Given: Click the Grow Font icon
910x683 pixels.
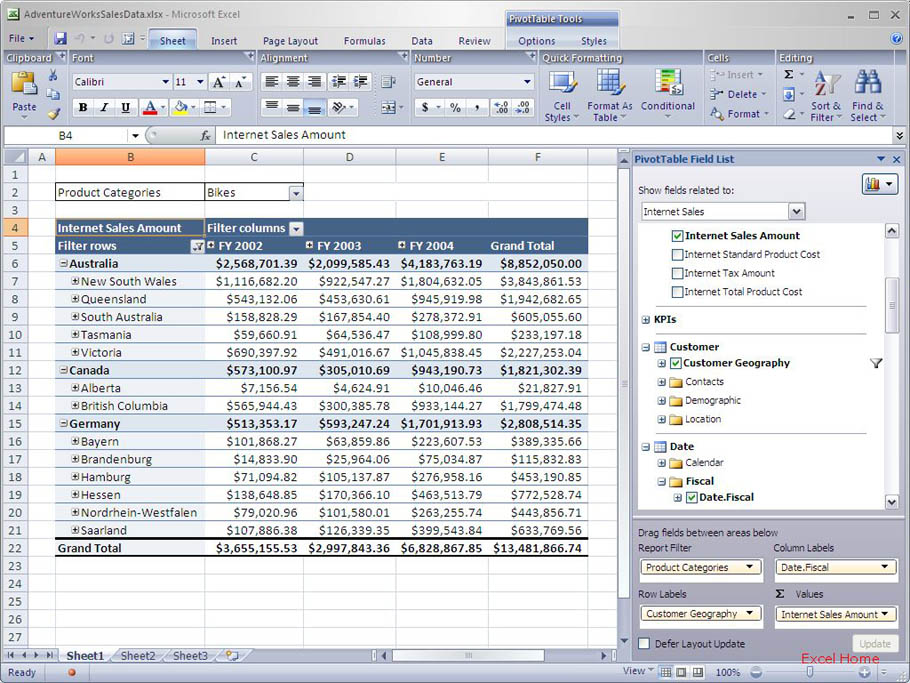Looking at the screenshot, I should click(x=218, y=82).
